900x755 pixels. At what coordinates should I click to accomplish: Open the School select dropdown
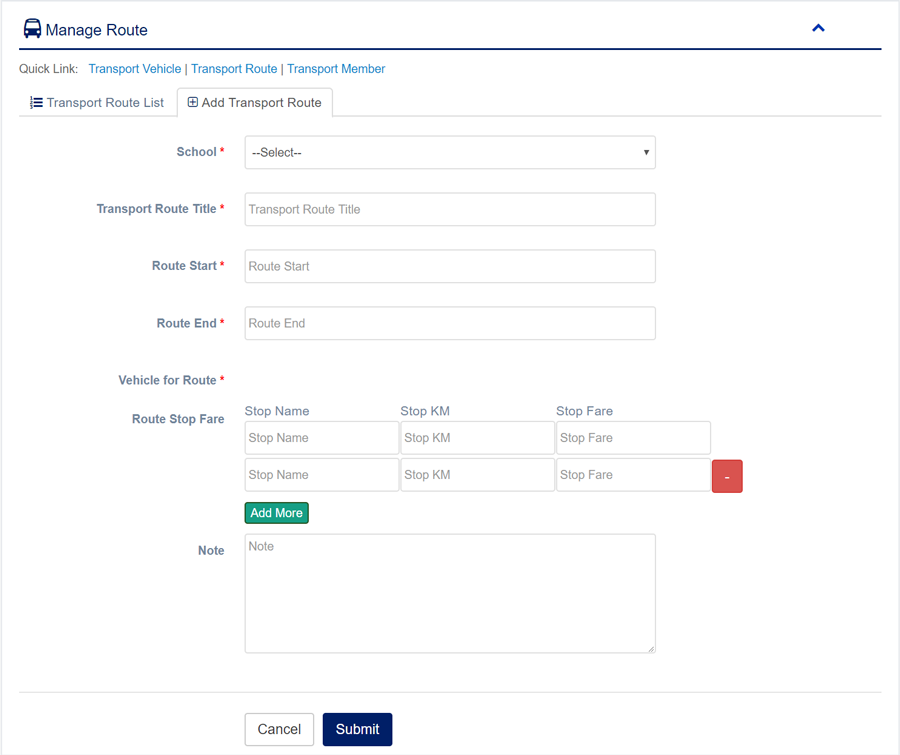450,153
